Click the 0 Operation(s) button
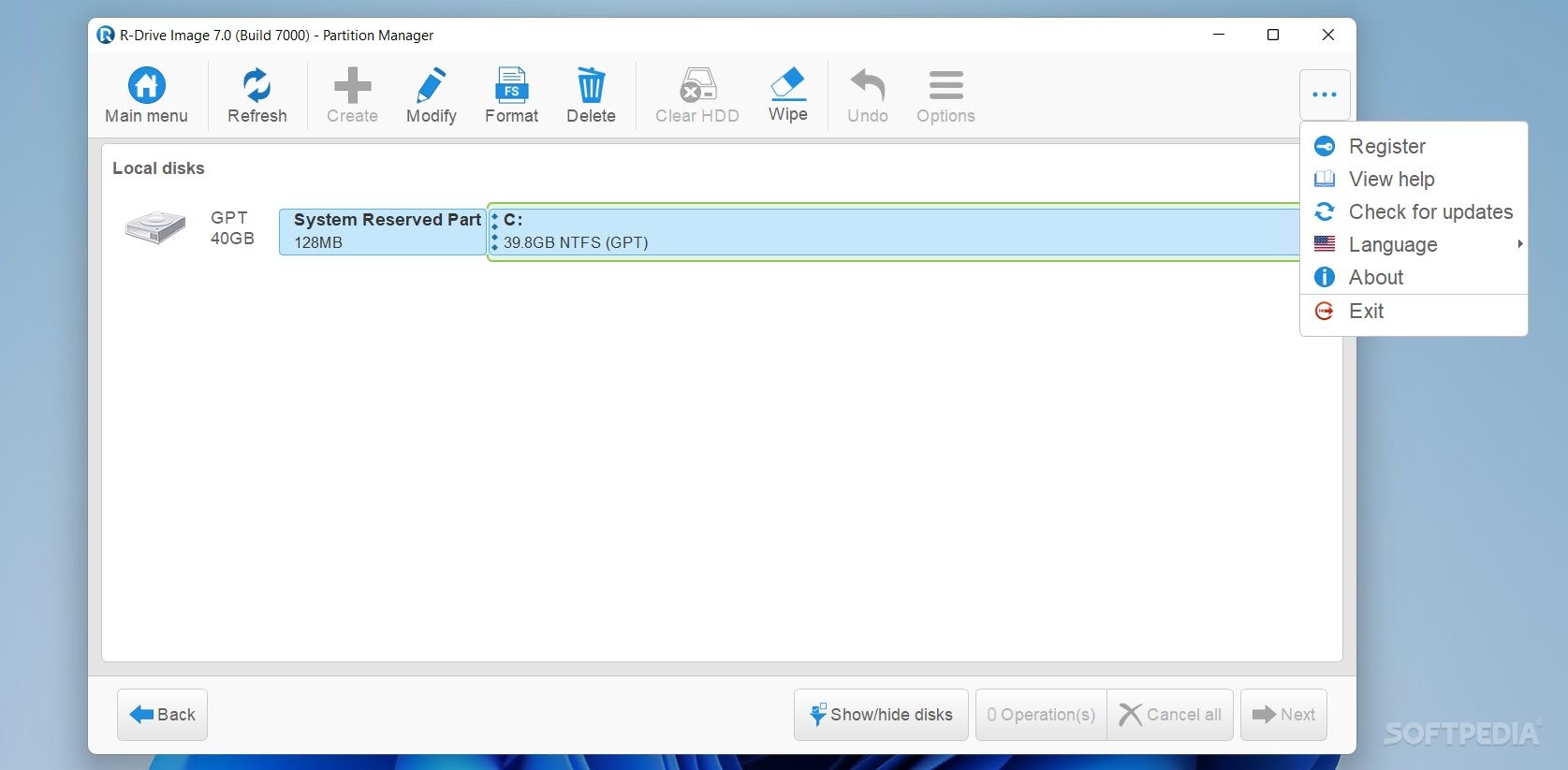Image resolution: width=1568 pixels, height=770 pixels. [x=1041, y=715]
